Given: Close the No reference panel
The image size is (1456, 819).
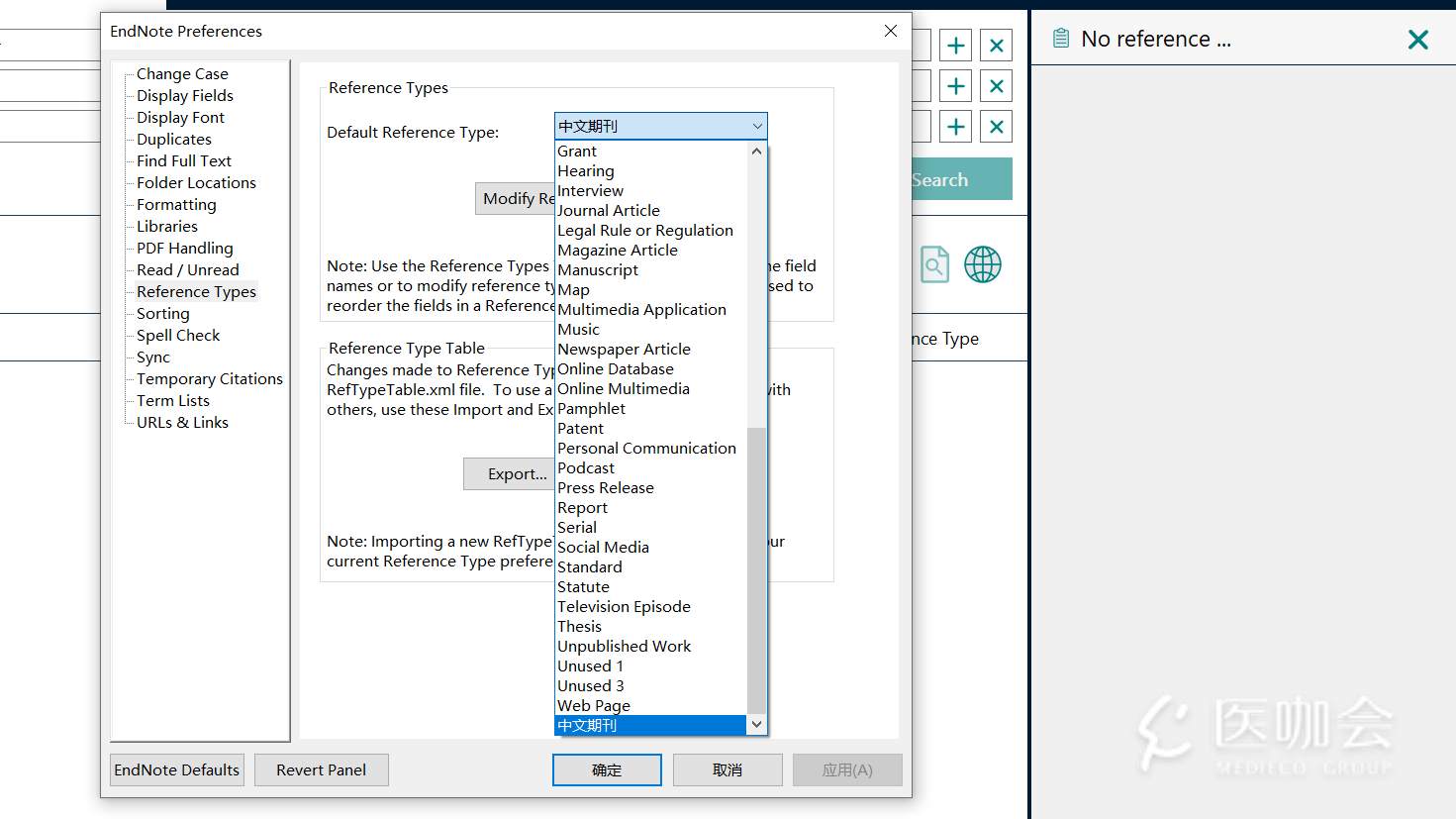Looking at the screenshot, I should pyautogui.click(x=1418, y=40).
